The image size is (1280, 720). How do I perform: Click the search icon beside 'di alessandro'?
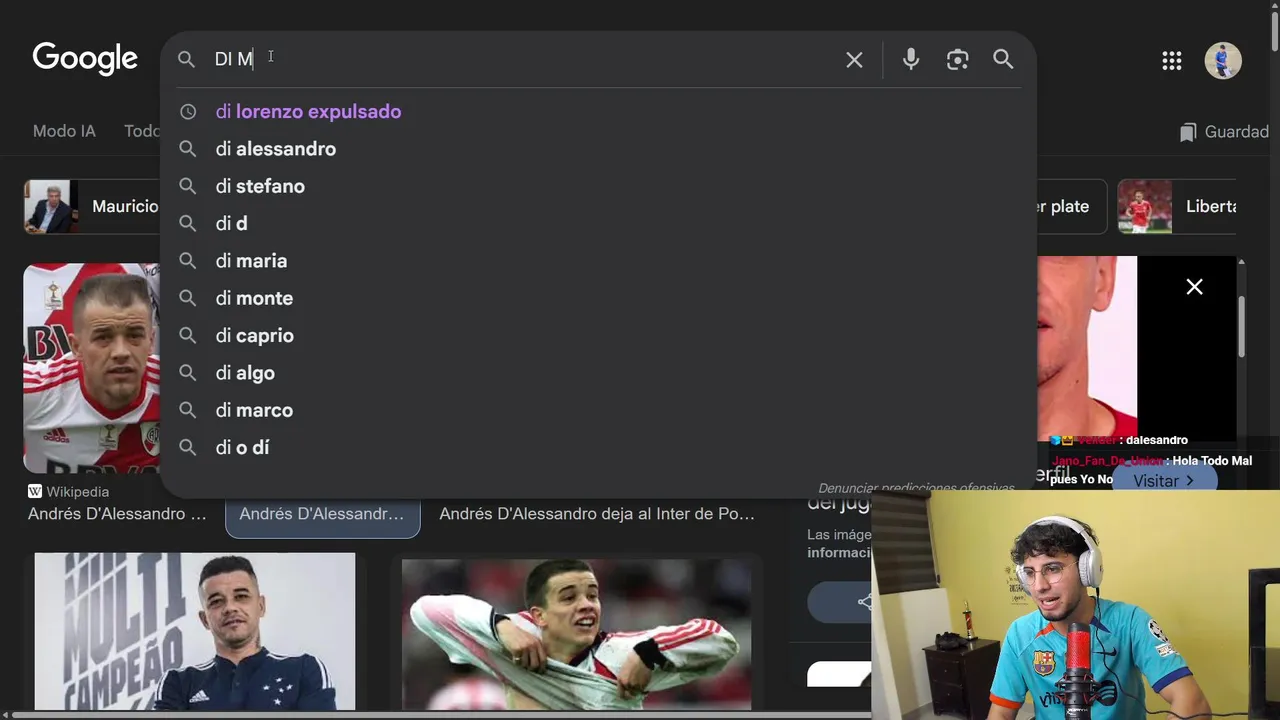click(x=188, y=149)
